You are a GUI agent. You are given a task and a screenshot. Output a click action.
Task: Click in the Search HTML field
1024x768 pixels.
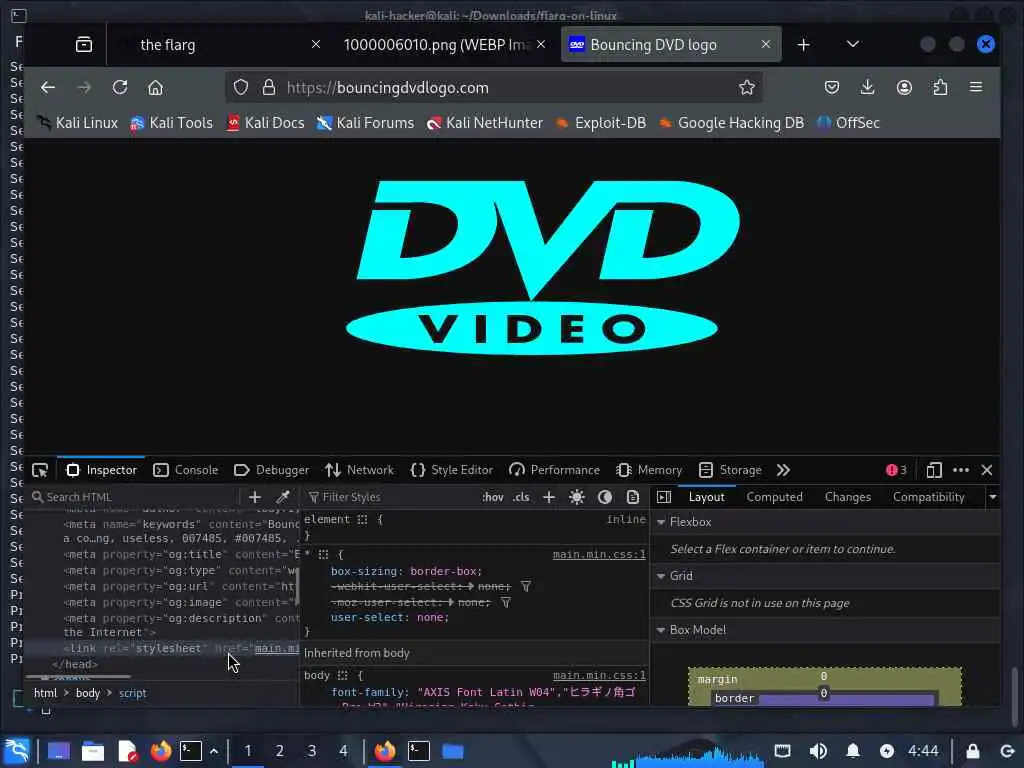point(133,497)
